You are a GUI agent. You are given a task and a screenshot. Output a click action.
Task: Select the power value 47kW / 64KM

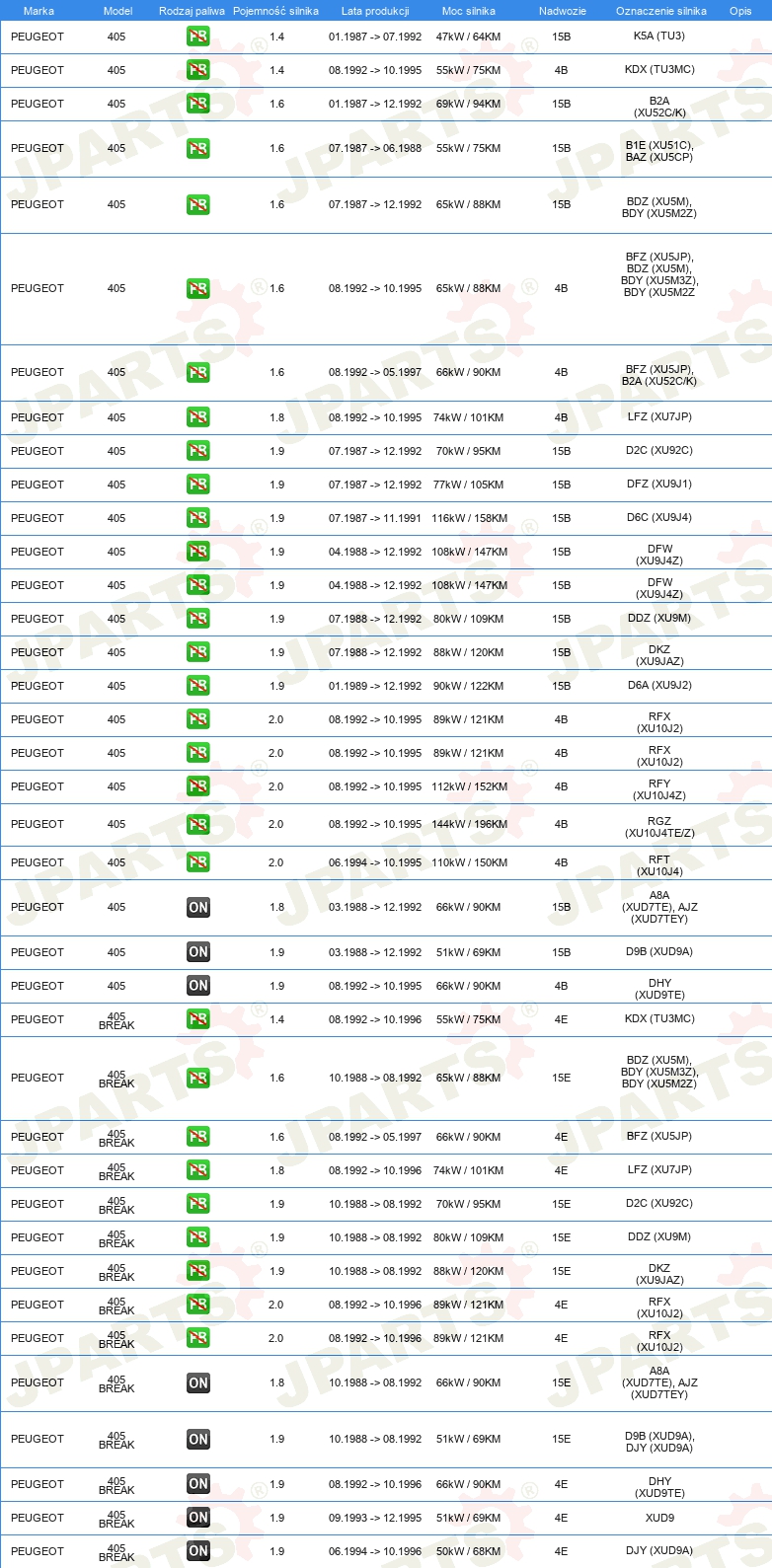coord(469,37)
